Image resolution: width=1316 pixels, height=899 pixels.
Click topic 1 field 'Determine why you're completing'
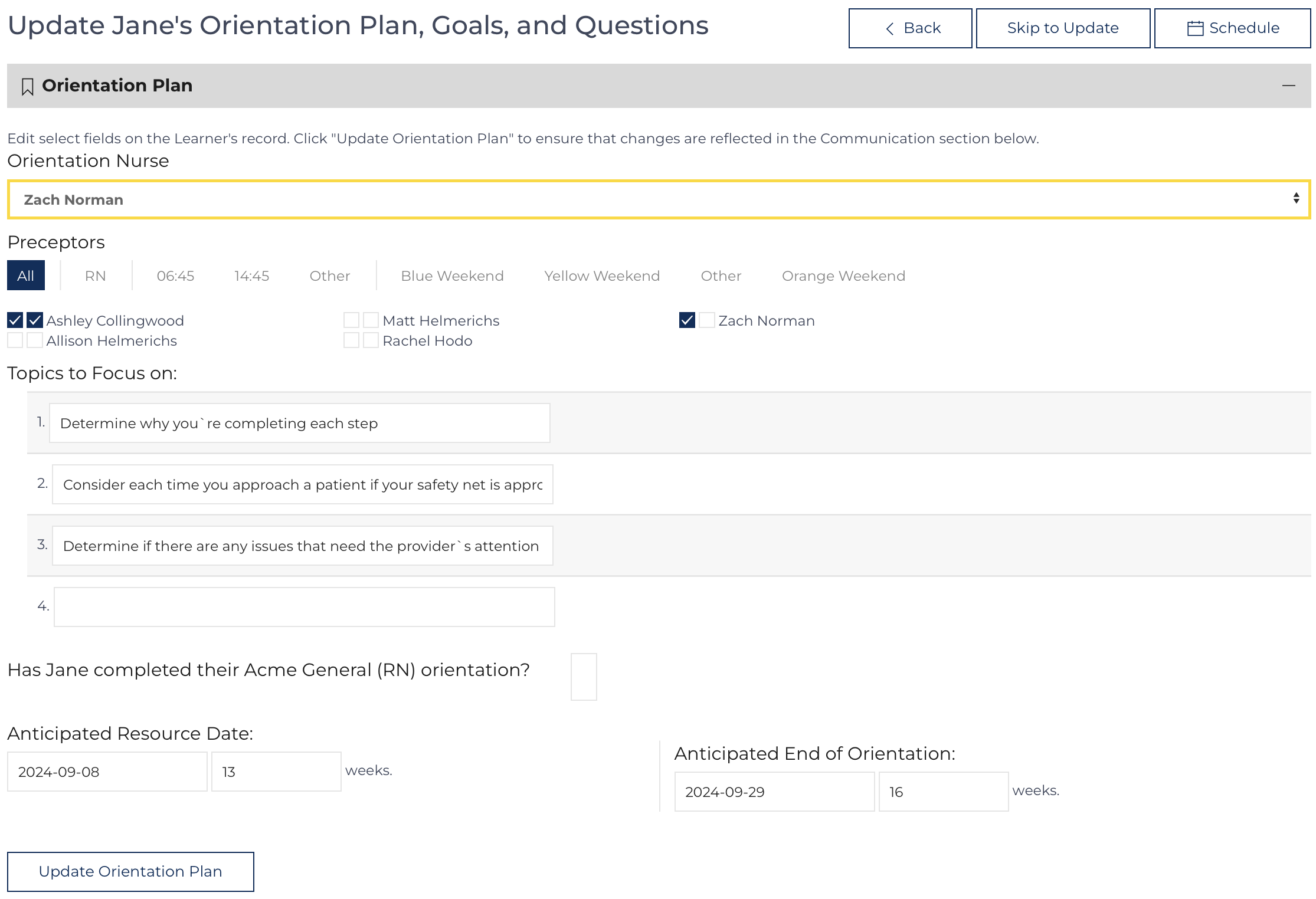click(x=300, y=423)
